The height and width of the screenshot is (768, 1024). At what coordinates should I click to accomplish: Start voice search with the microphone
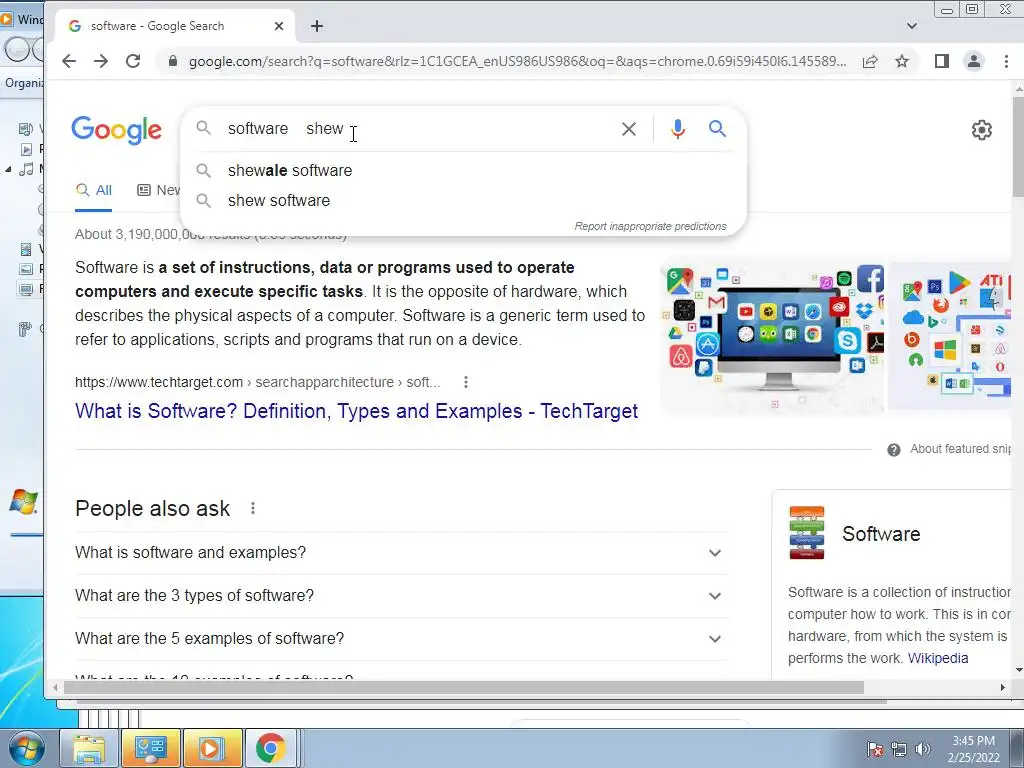678,129
